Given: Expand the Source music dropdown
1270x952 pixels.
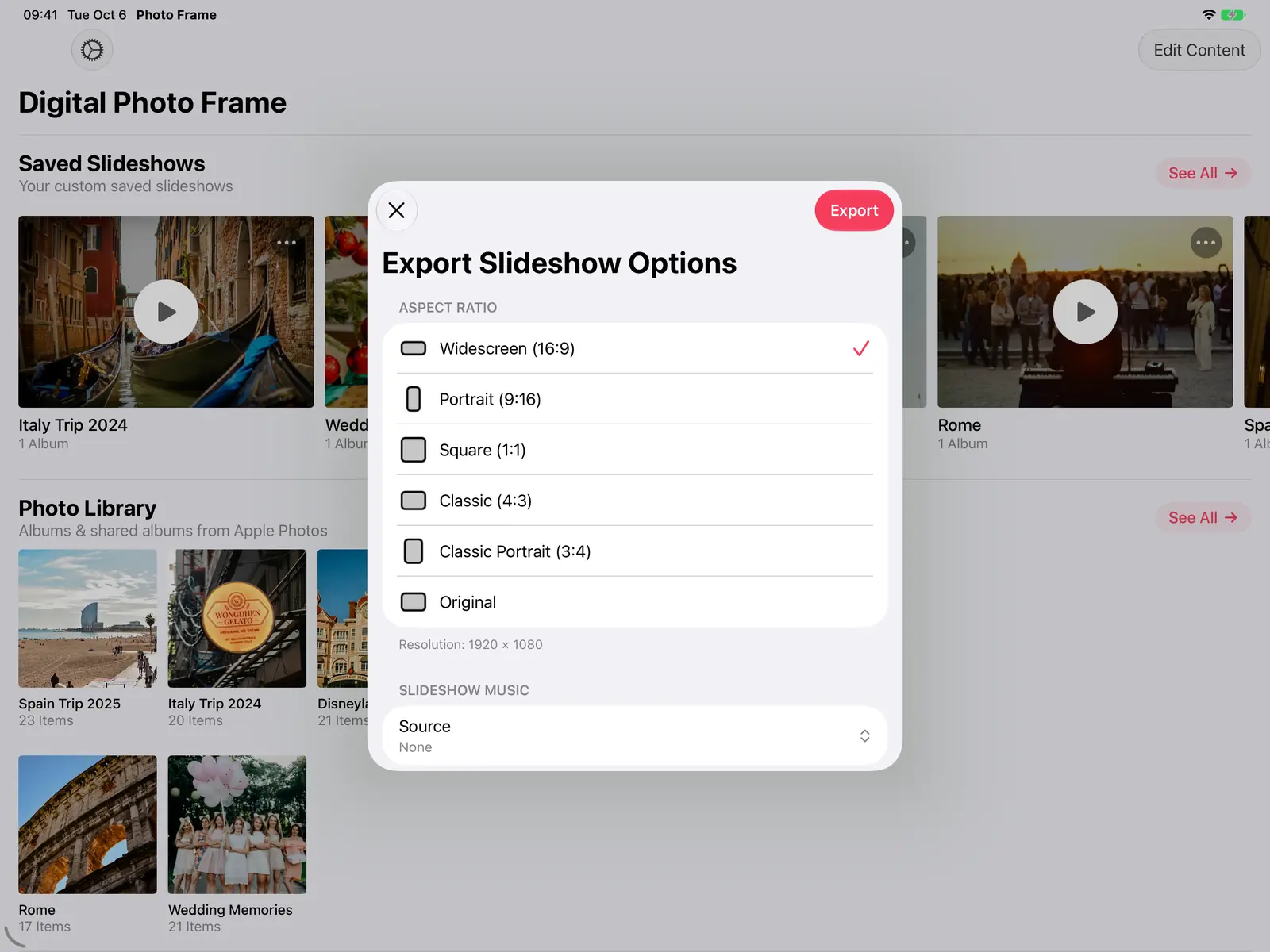Looking at the screenshot, I should coord(634,735).
